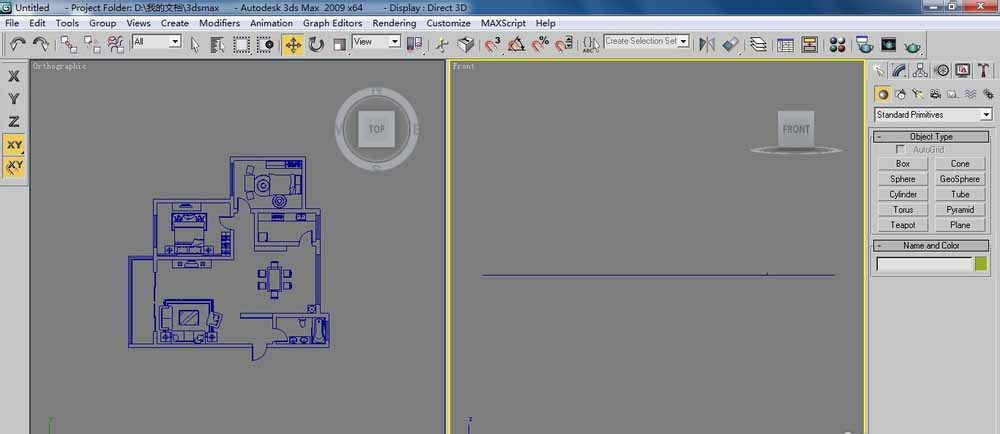The height and width of the screenshot is (434, 1000).
Task: Click the Bind to Space Warp icon
Action: 115,44
